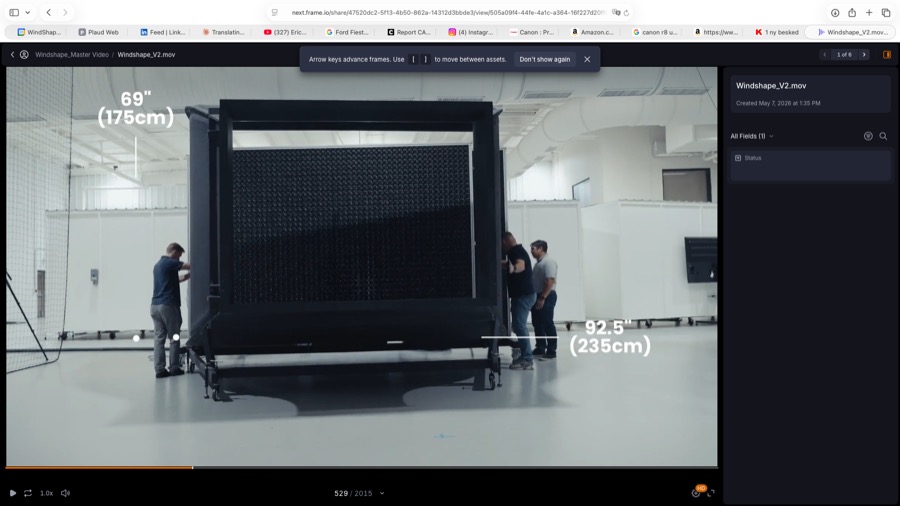Click the 1 of 6 asset counter

[844, 55]
